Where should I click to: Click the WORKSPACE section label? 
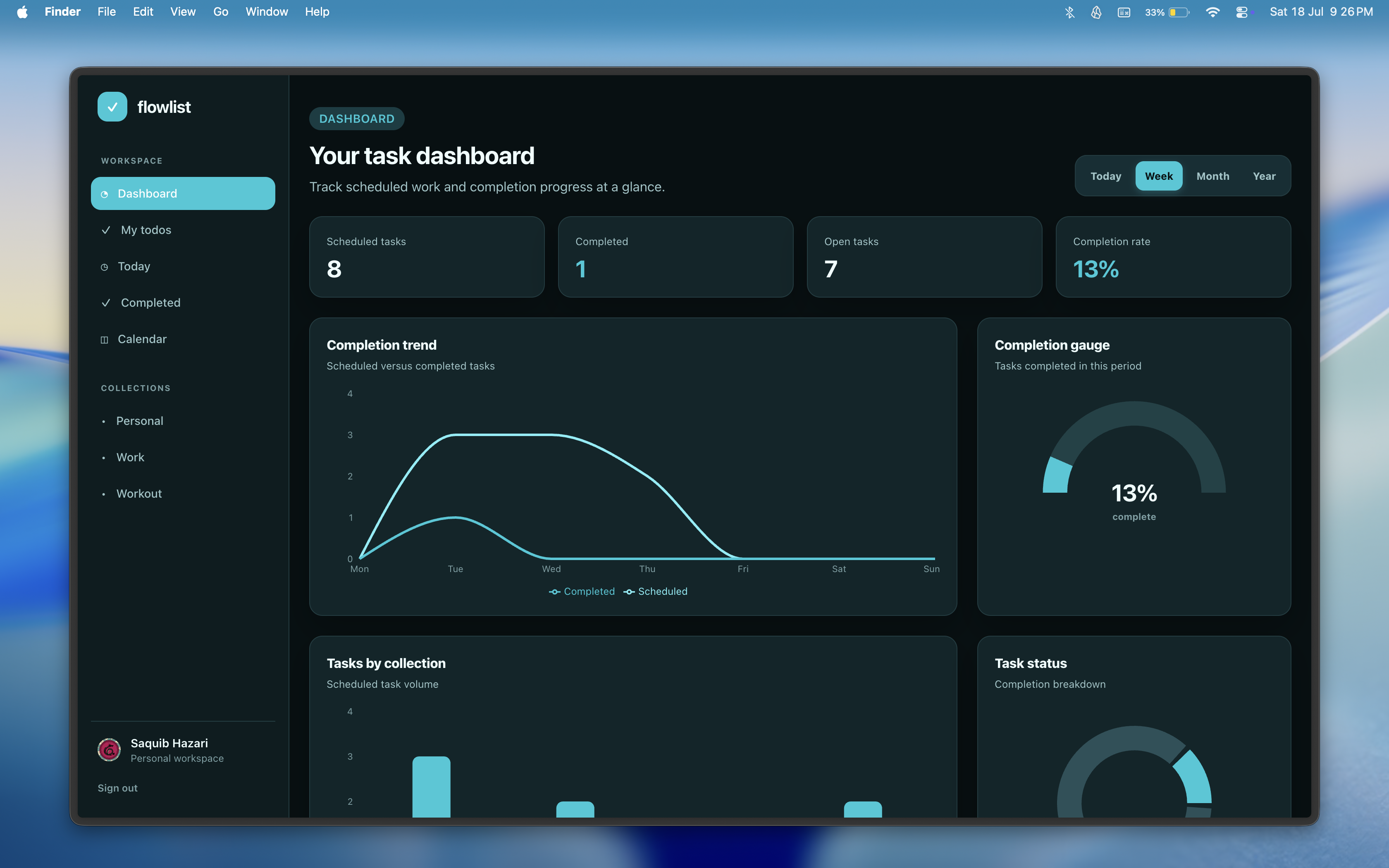click(132, 161)
